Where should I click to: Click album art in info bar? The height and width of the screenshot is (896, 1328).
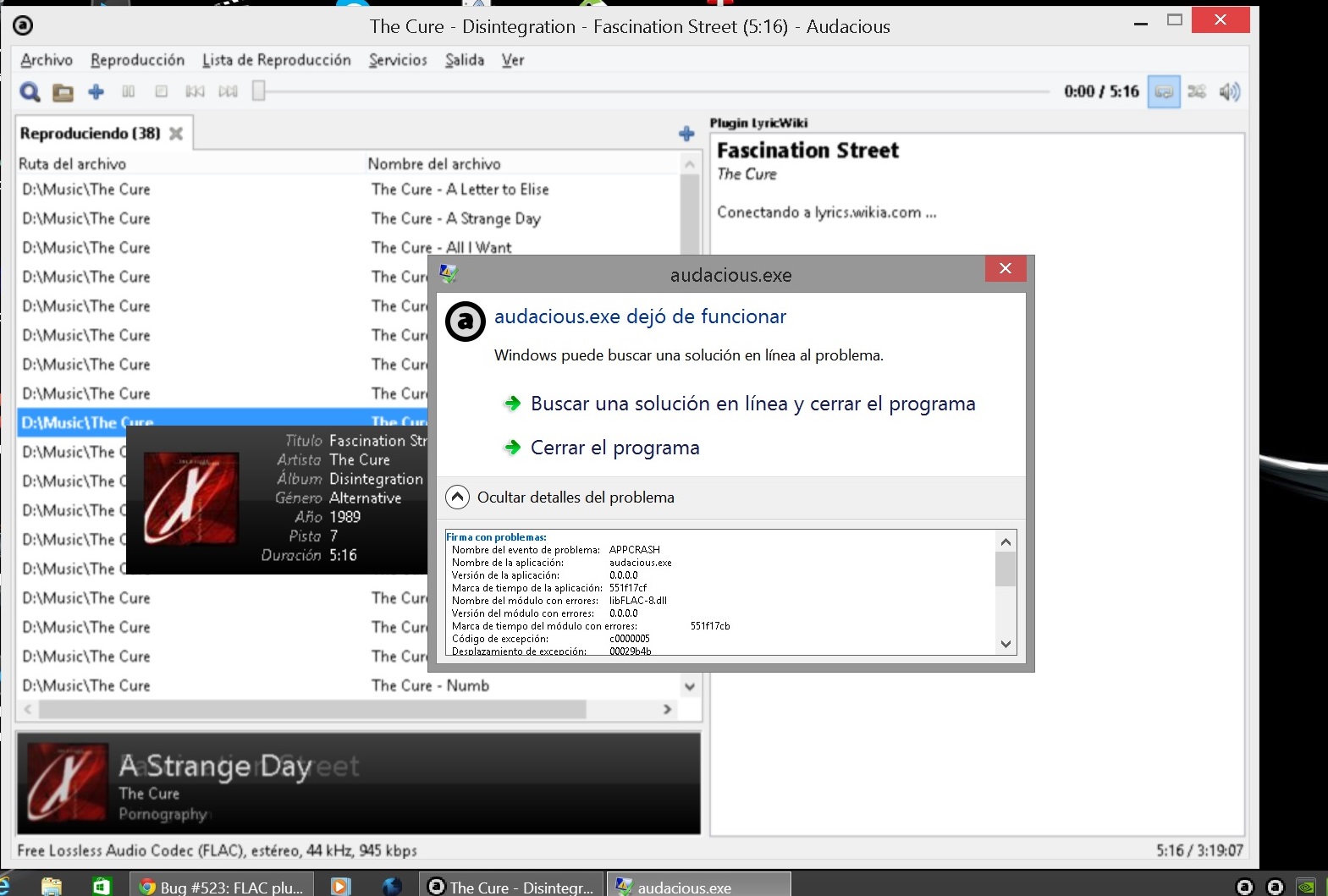click(x=67, y=783)
